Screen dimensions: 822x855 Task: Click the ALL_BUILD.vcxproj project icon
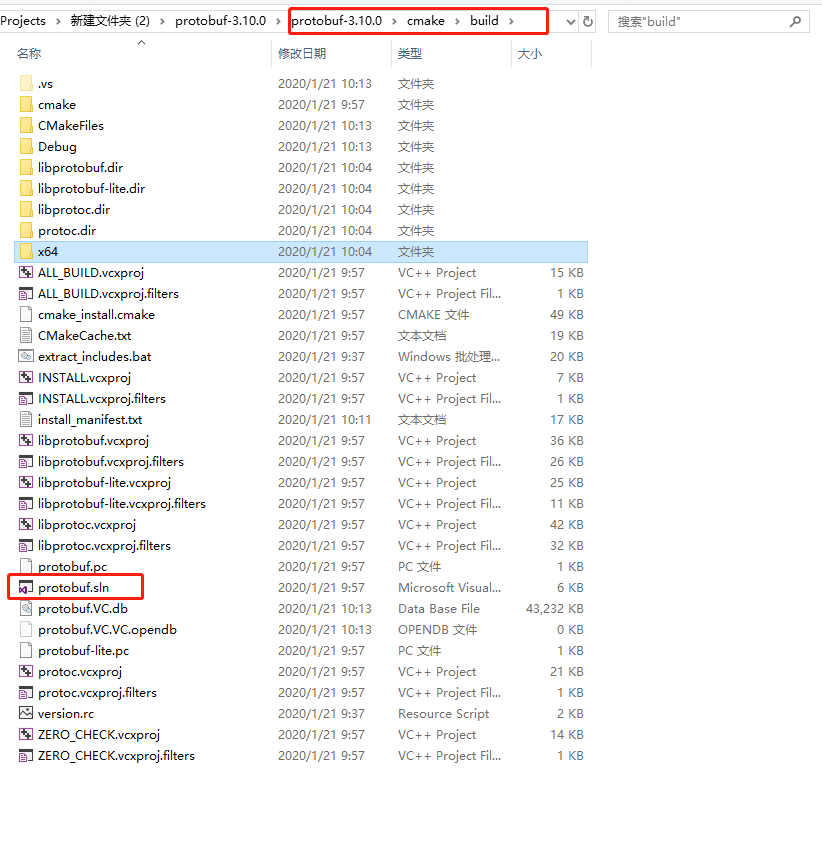coord(26,272)
